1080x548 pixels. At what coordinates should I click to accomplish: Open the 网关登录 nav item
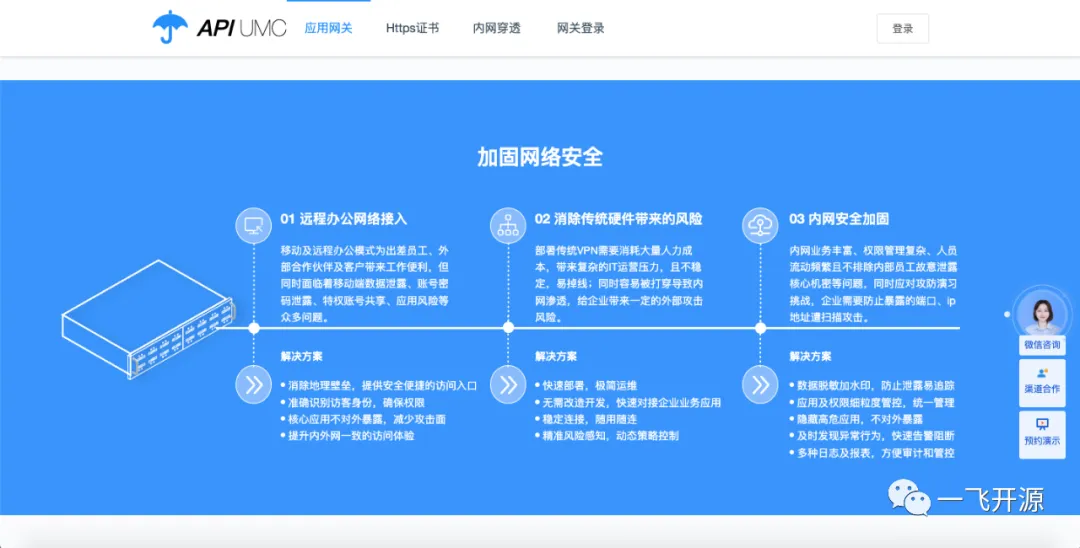pyautogui.click(x=580, y=28)
